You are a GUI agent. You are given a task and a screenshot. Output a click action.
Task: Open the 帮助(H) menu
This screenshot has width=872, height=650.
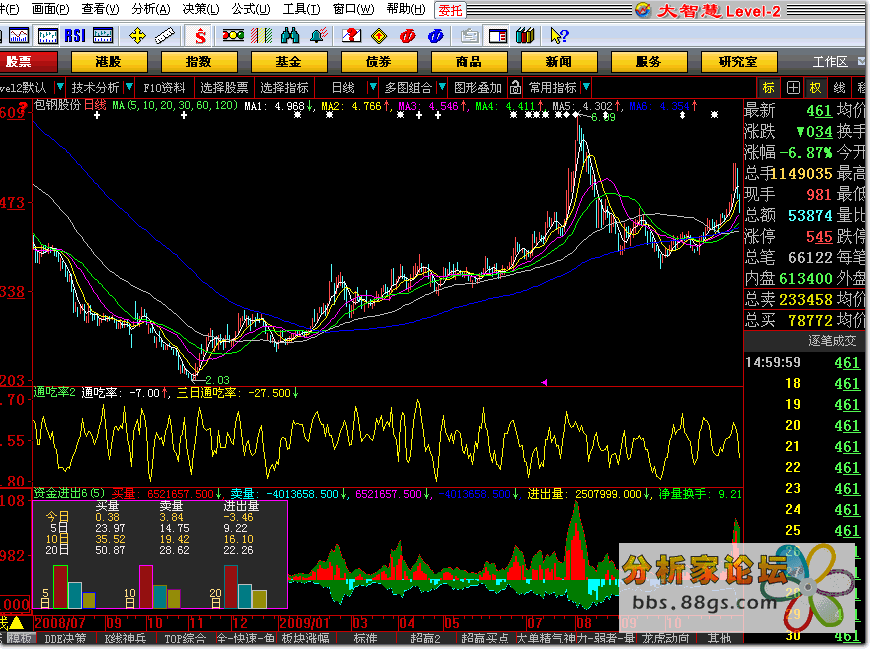406,9
